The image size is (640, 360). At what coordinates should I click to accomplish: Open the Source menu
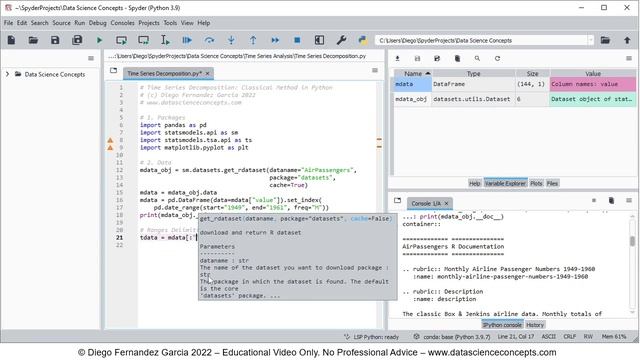[x=61, y=23]
